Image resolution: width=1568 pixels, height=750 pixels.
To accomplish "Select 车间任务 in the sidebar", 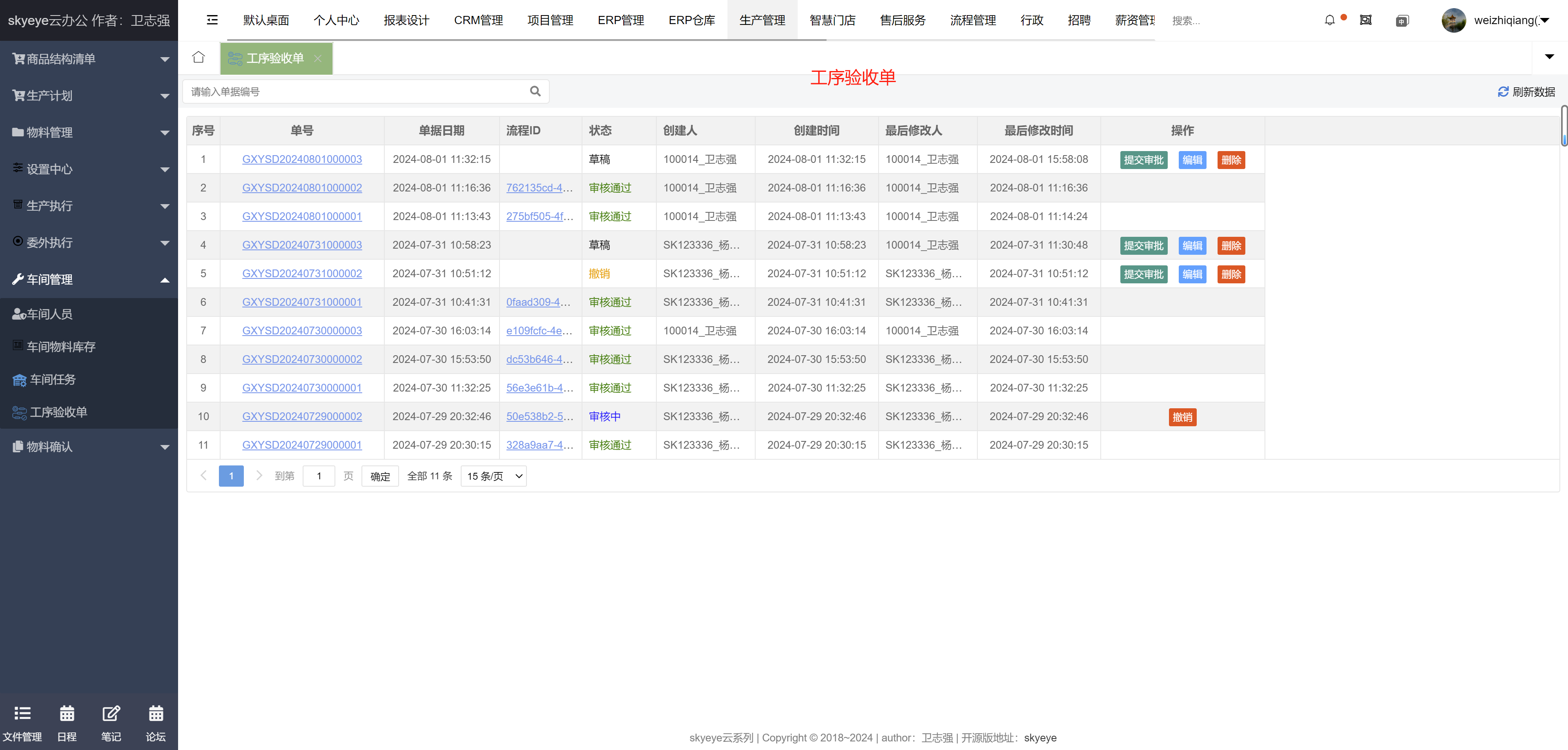I will coord(53,380).
